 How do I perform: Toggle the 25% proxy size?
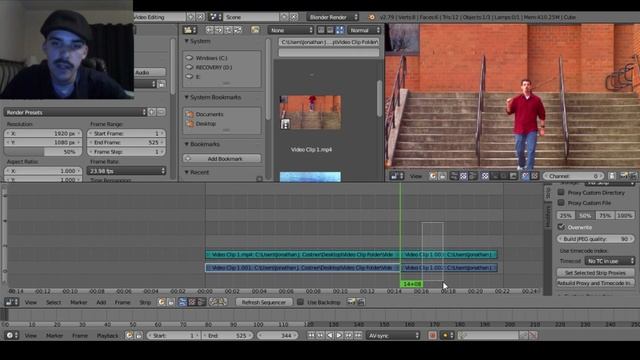pos(566,216)
